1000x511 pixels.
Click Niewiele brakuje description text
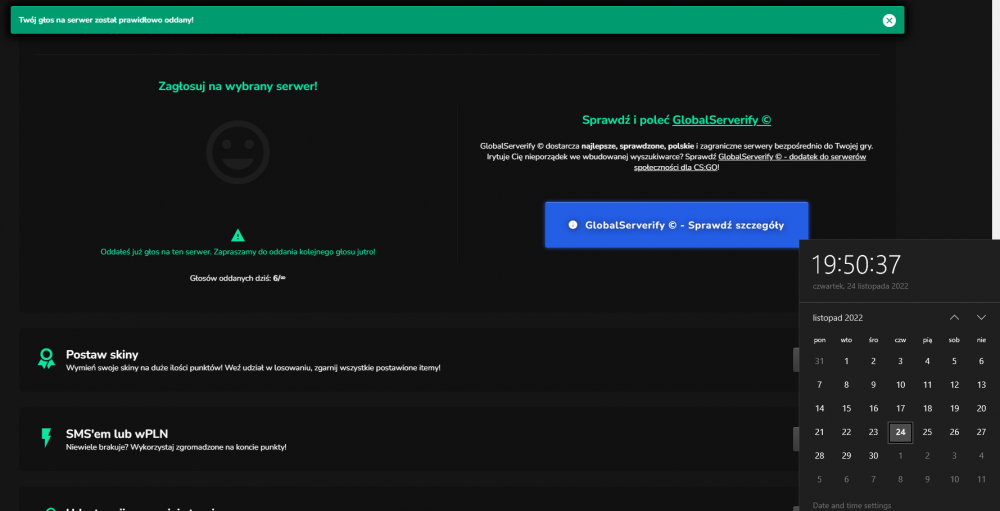tap(176, 447)
